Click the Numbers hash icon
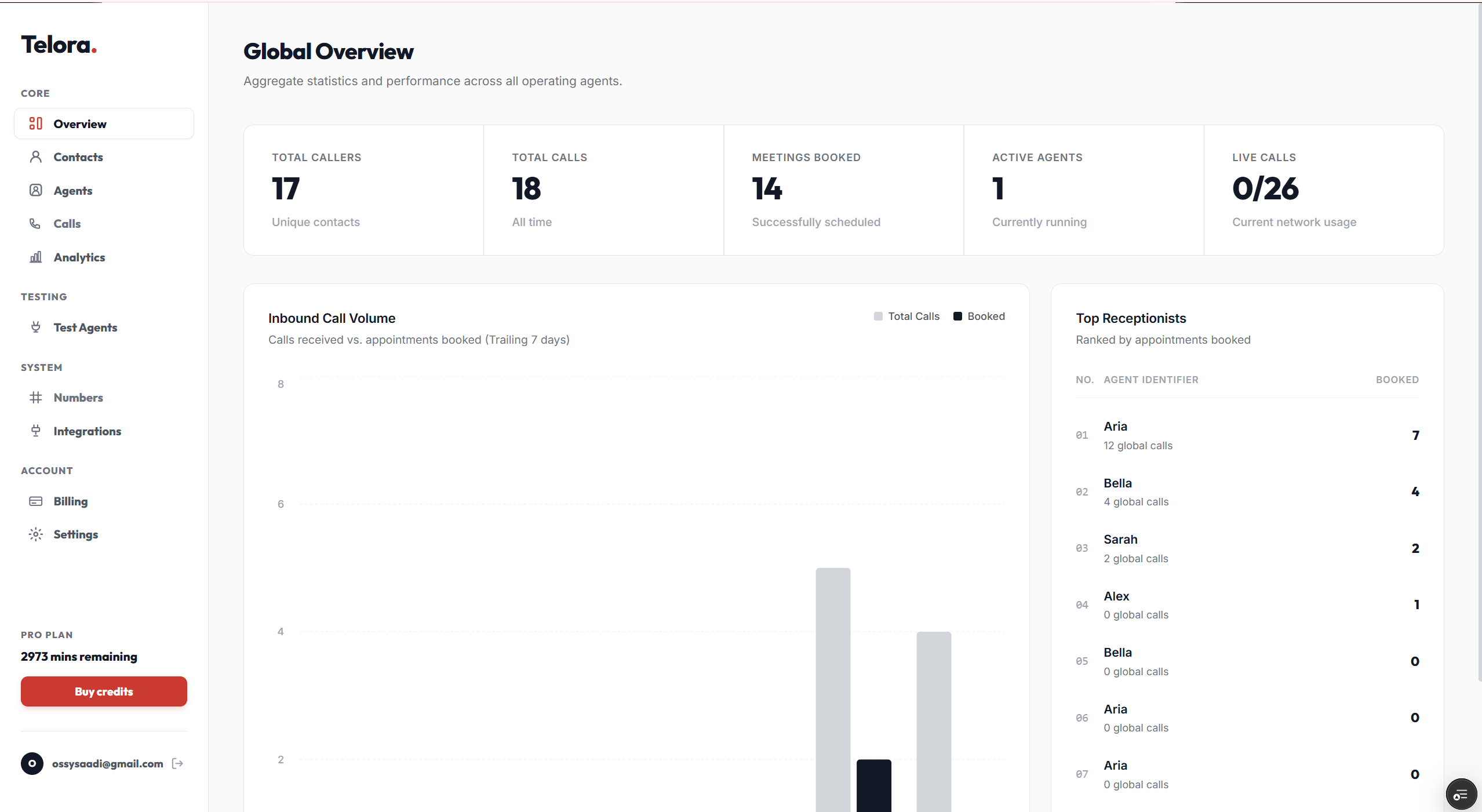This screenshot has width=1482, height=812. (36, 398)
